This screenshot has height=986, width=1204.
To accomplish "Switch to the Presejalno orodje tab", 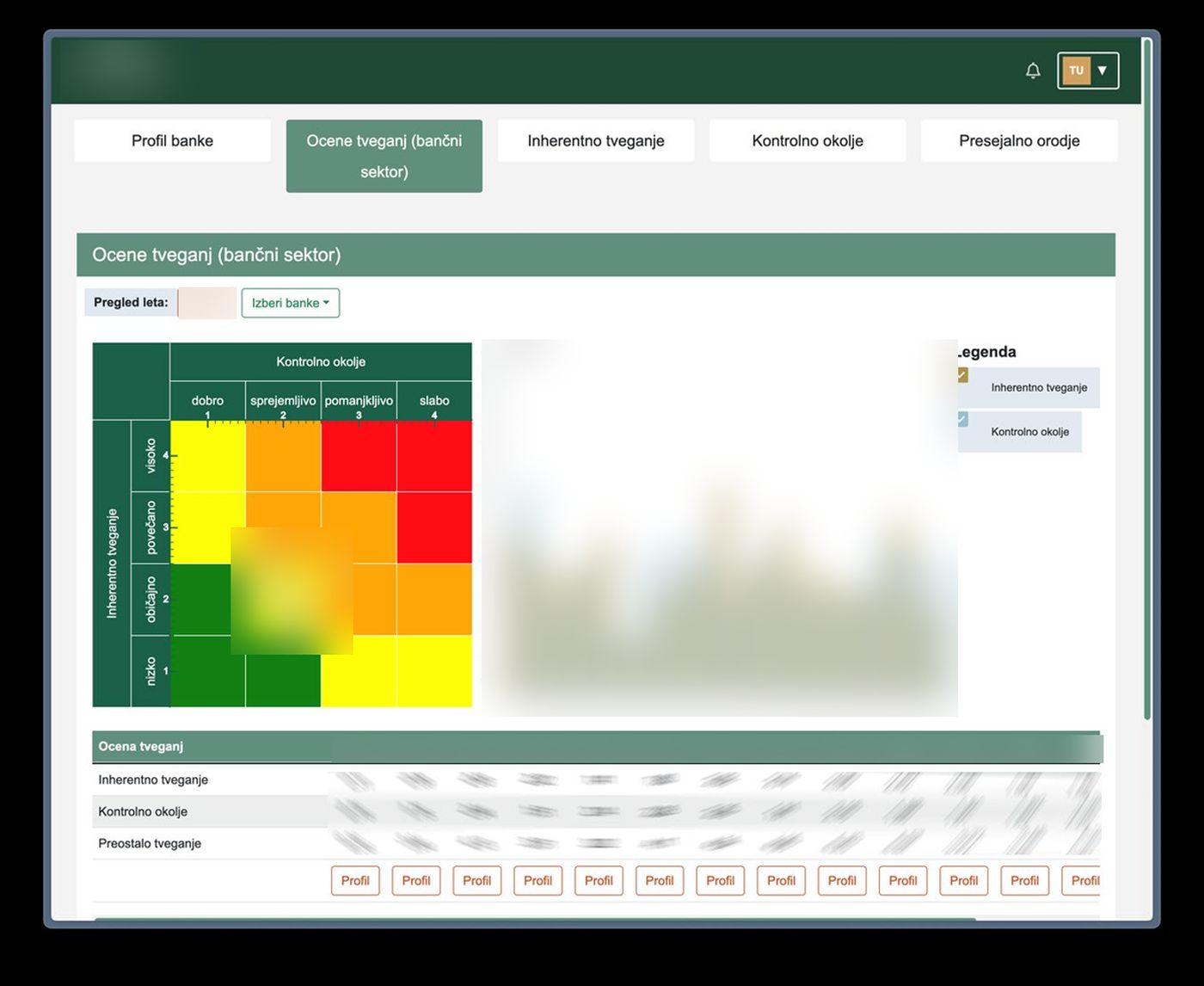I will point(1019,141).
